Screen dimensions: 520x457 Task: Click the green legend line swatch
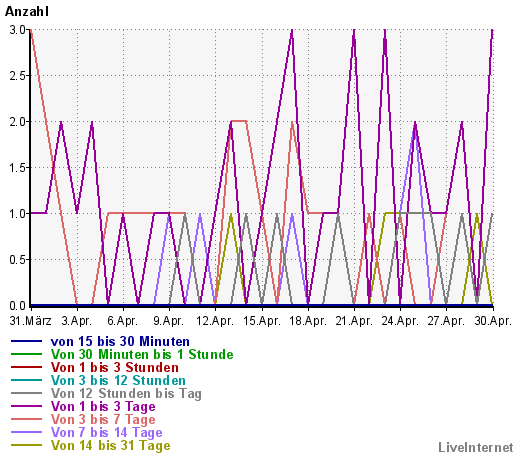click(x=26, y=354)
